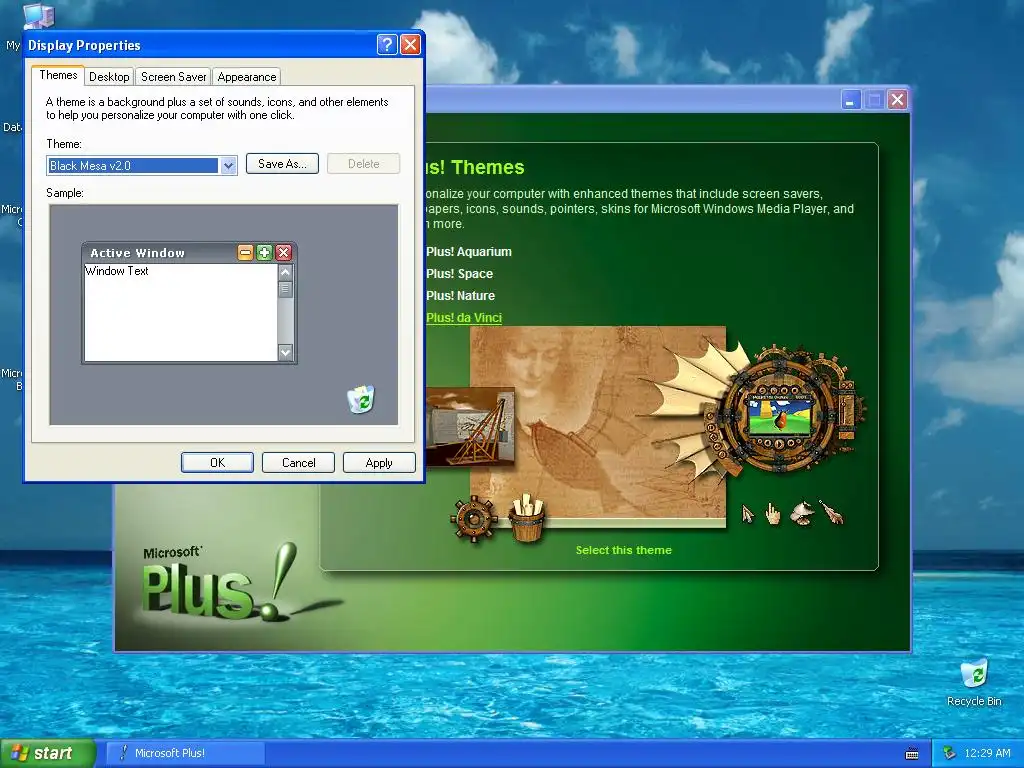Click the sample scrollbar thumb
Viewport: 1024px width, 768px height.
click(285, 289)
